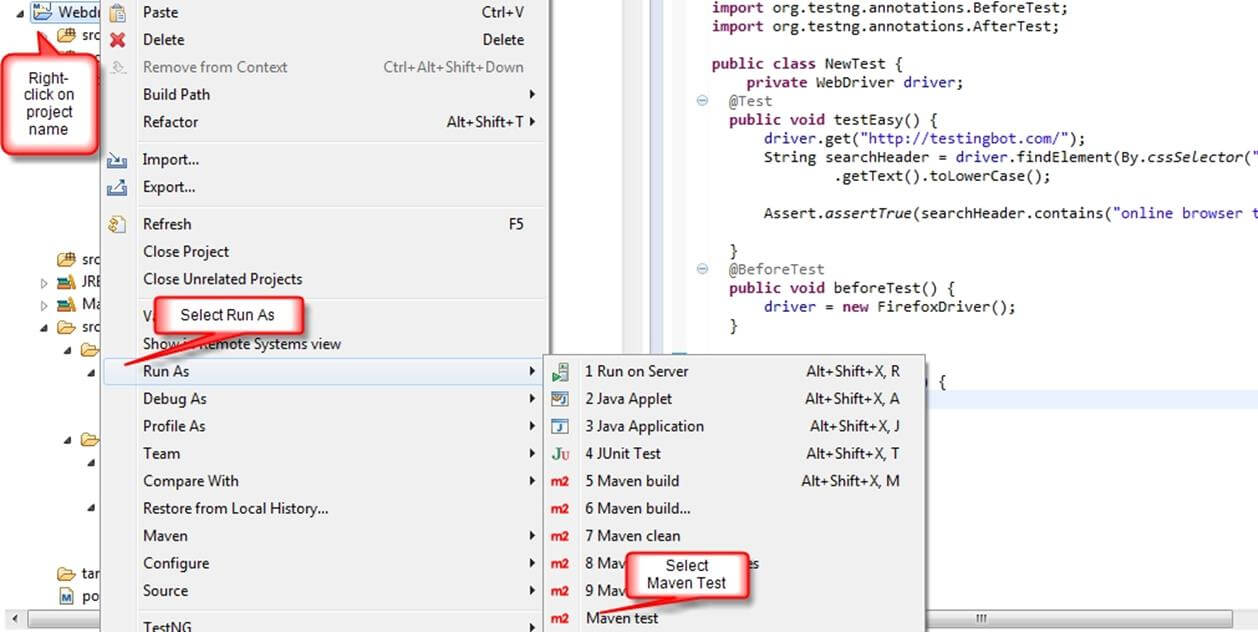1258x632 pixels.
Task: Click the m2 icon beside Maven clean
Action: [x=560, y=536]
